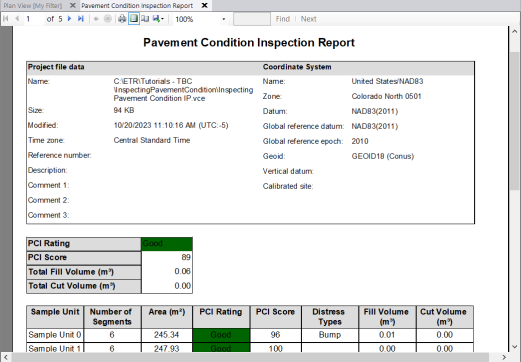The height and width of the screenshot is (362, 521).
Task: Click the current page number field
Action: [34, 19]
